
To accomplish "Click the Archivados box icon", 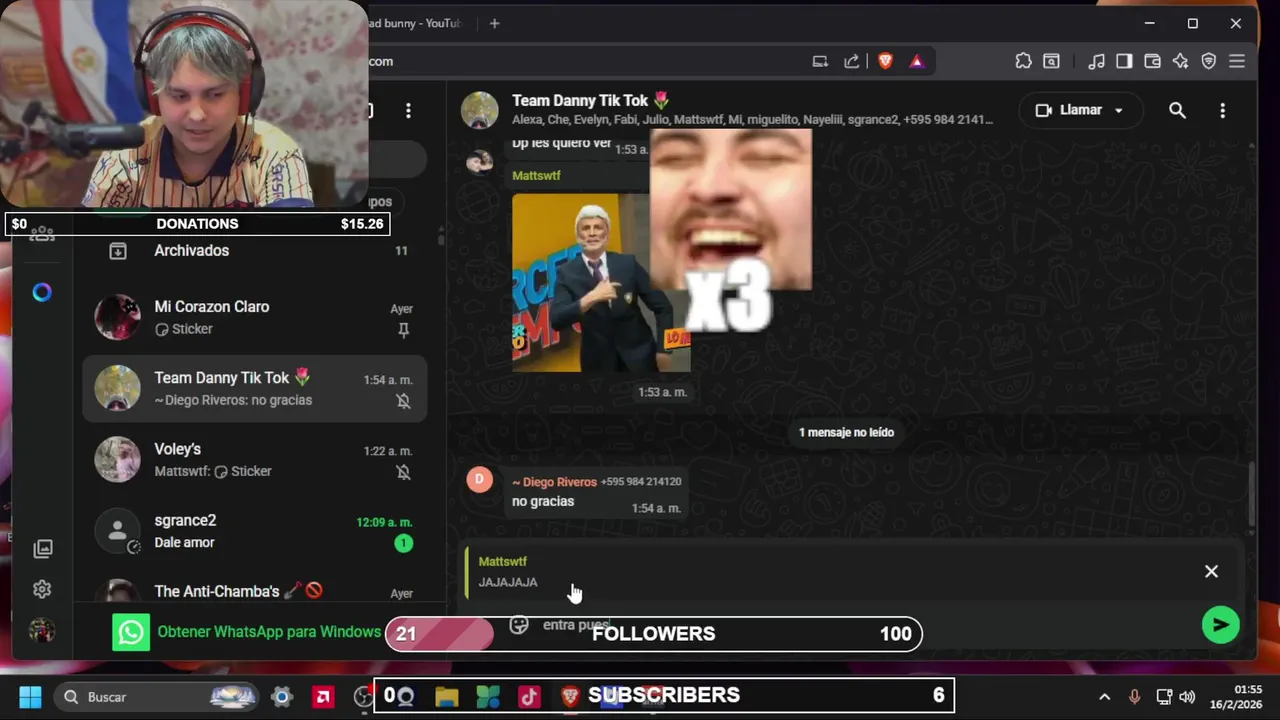I will pyautogui.click(x=118, y=251).
